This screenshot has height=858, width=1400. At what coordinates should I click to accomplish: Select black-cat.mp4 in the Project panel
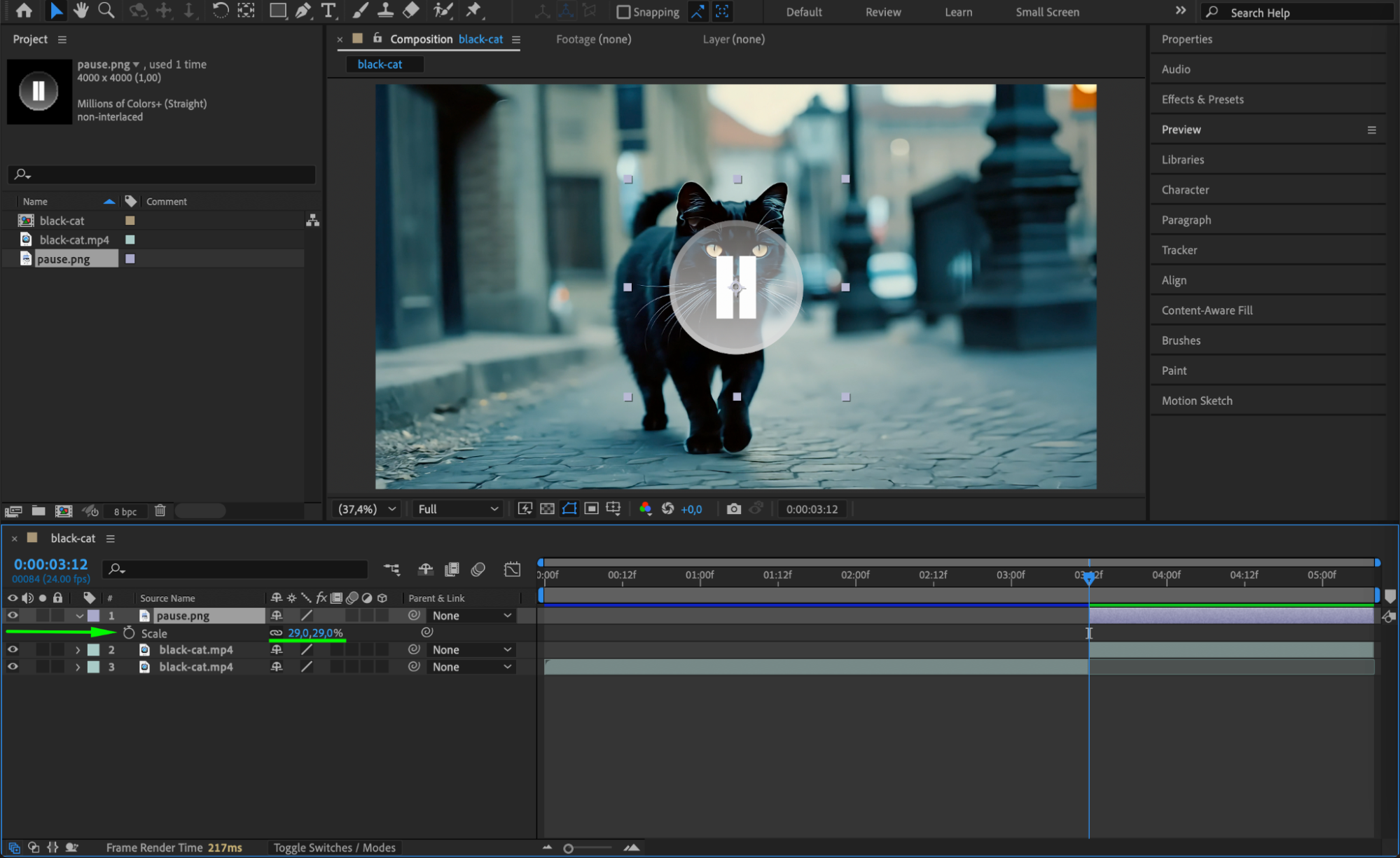click(74, 240)
